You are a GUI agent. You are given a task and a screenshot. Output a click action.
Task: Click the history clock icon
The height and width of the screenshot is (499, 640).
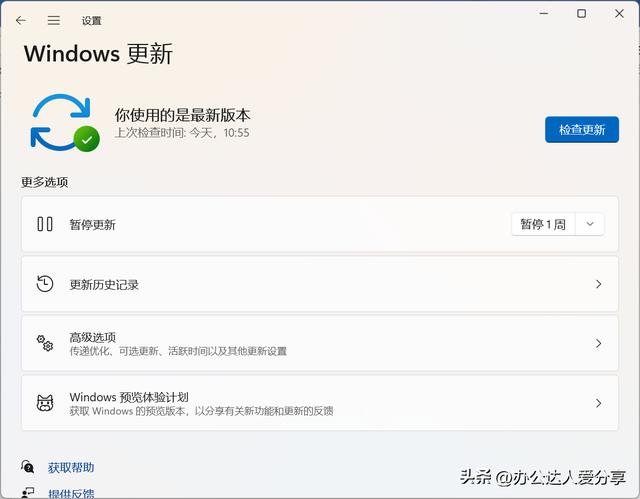click(x=45, y=284)
